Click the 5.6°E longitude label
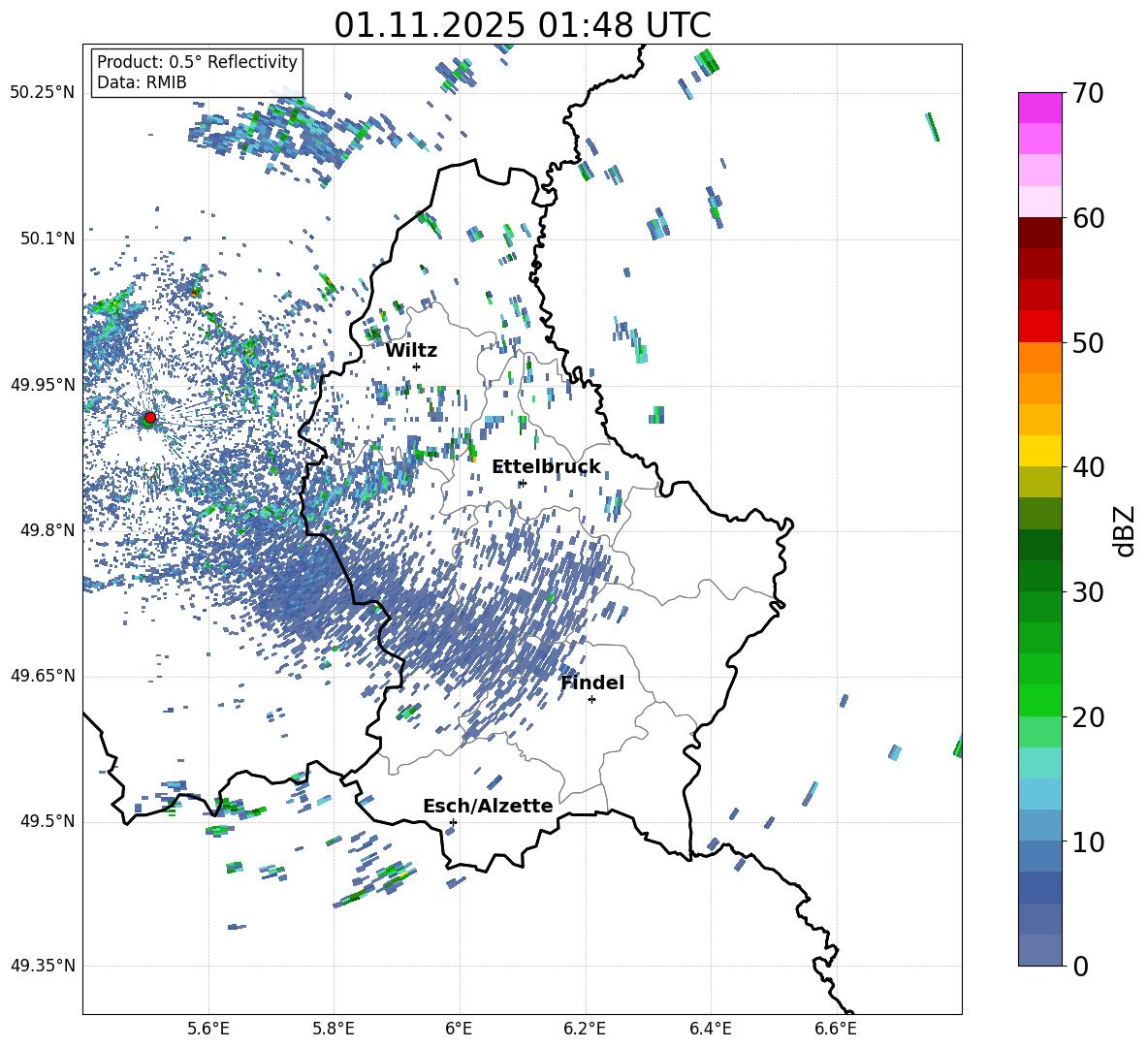 [x=208, y=1029]
